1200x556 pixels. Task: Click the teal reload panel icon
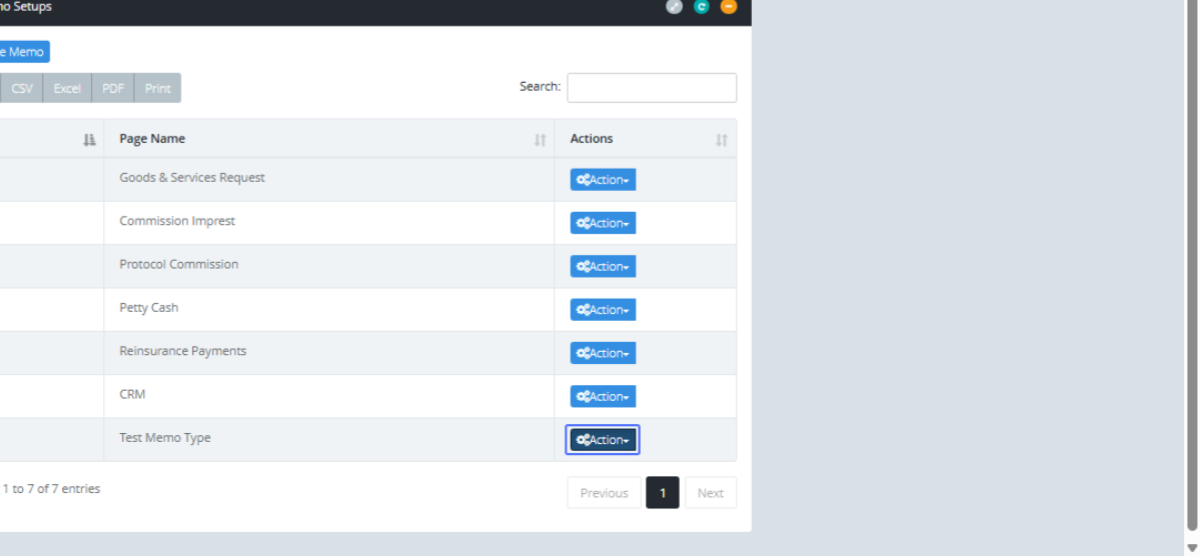tap(701, 7)
